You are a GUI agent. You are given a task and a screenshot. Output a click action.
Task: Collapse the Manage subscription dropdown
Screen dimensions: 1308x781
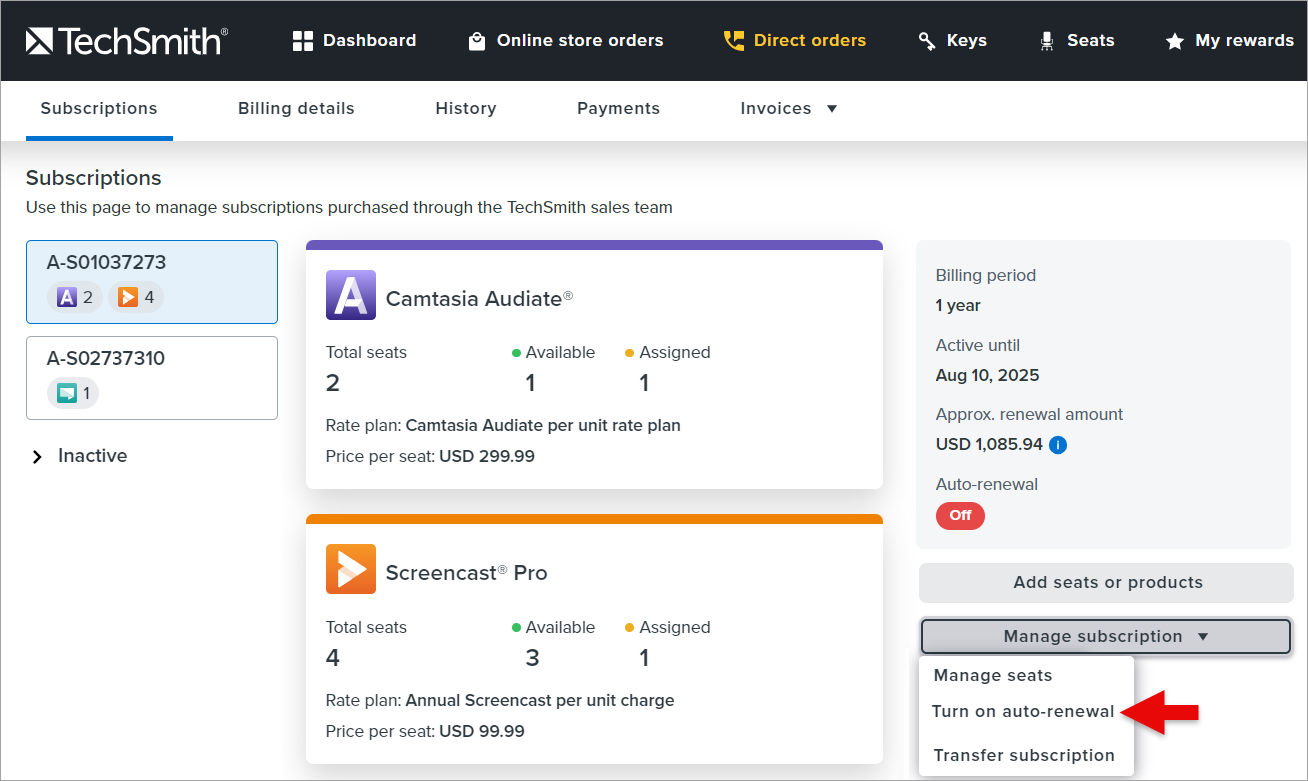(1106, 637)
